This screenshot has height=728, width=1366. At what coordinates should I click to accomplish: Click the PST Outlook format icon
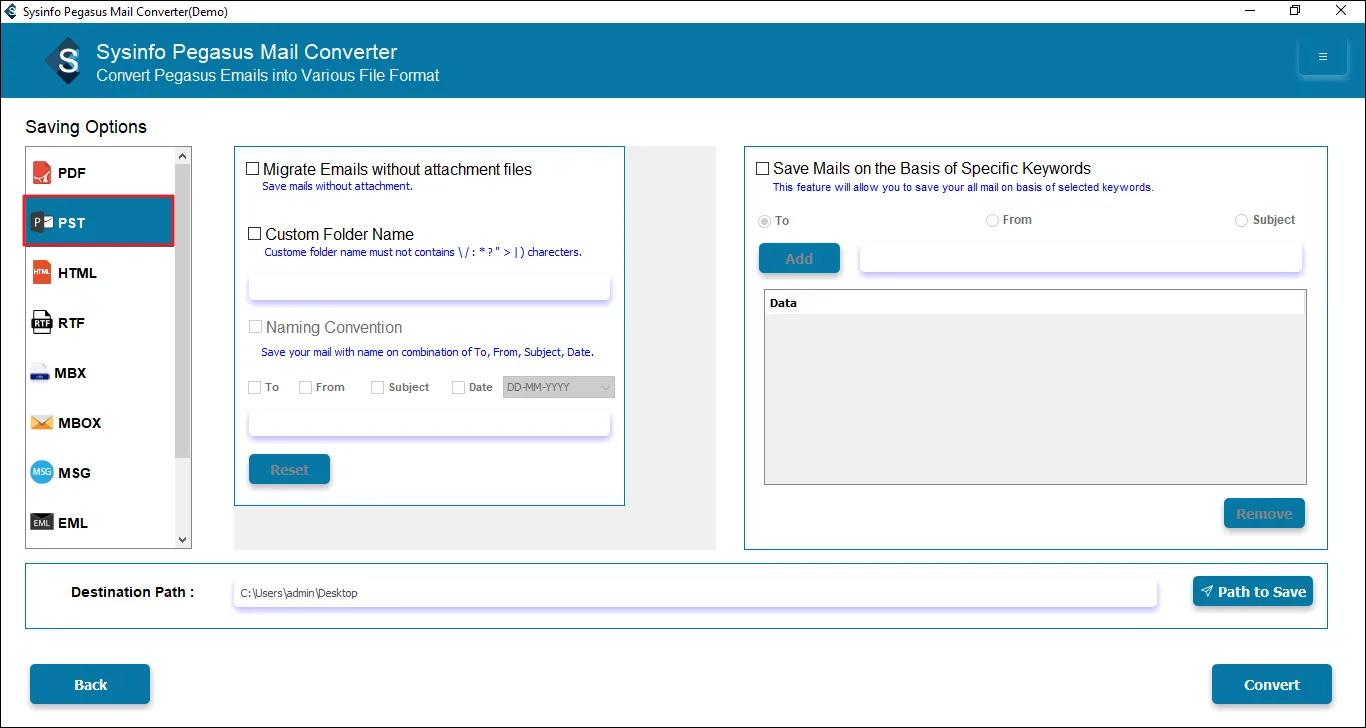[42, 222]
